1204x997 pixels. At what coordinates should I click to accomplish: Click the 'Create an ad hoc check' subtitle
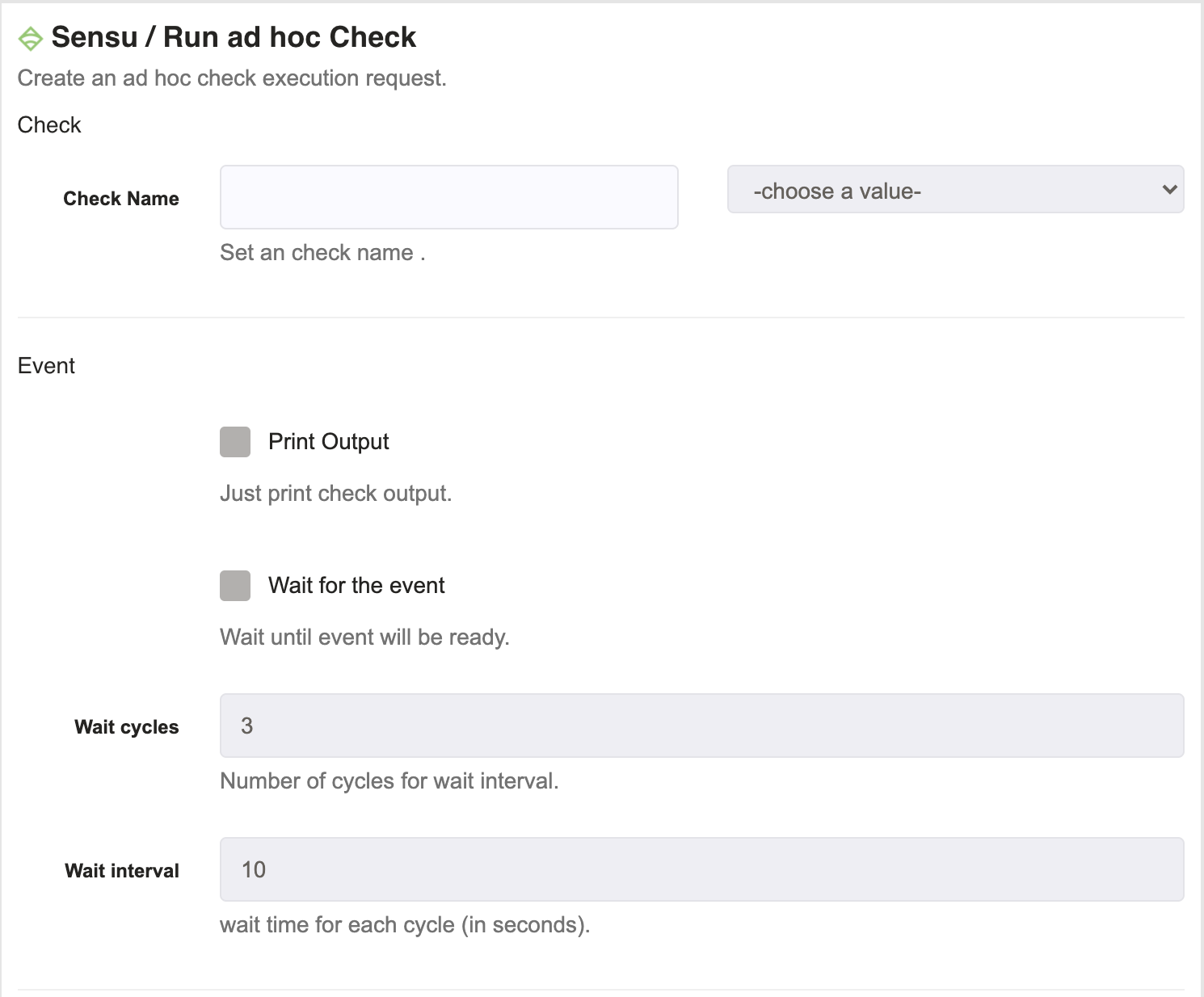pos(232,78)
